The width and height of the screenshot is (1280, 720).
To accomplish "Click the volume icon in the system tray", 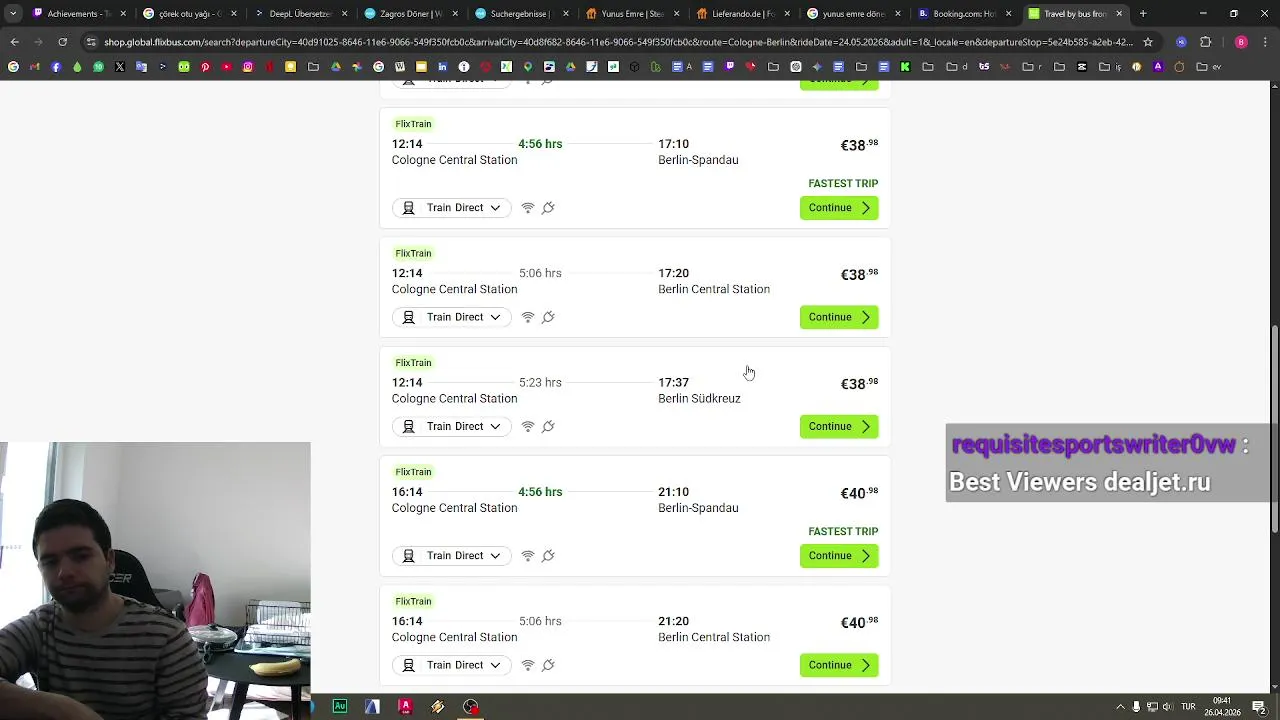I will pyautogui.click(x=1167, y=706).
